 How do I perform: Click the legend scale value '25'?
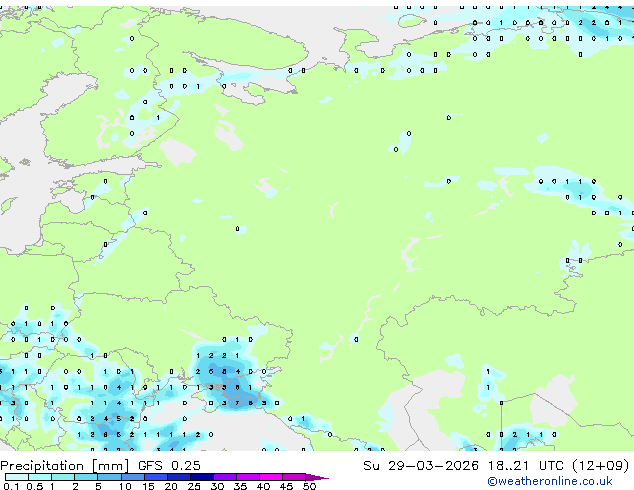tap(194, 486)
